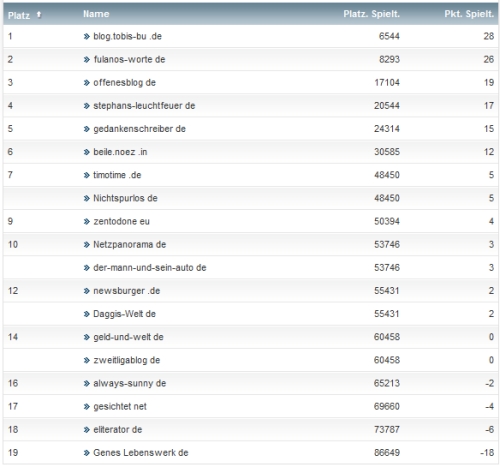
Task: Open geld-und-welt de link
Action: pos(128,337)
